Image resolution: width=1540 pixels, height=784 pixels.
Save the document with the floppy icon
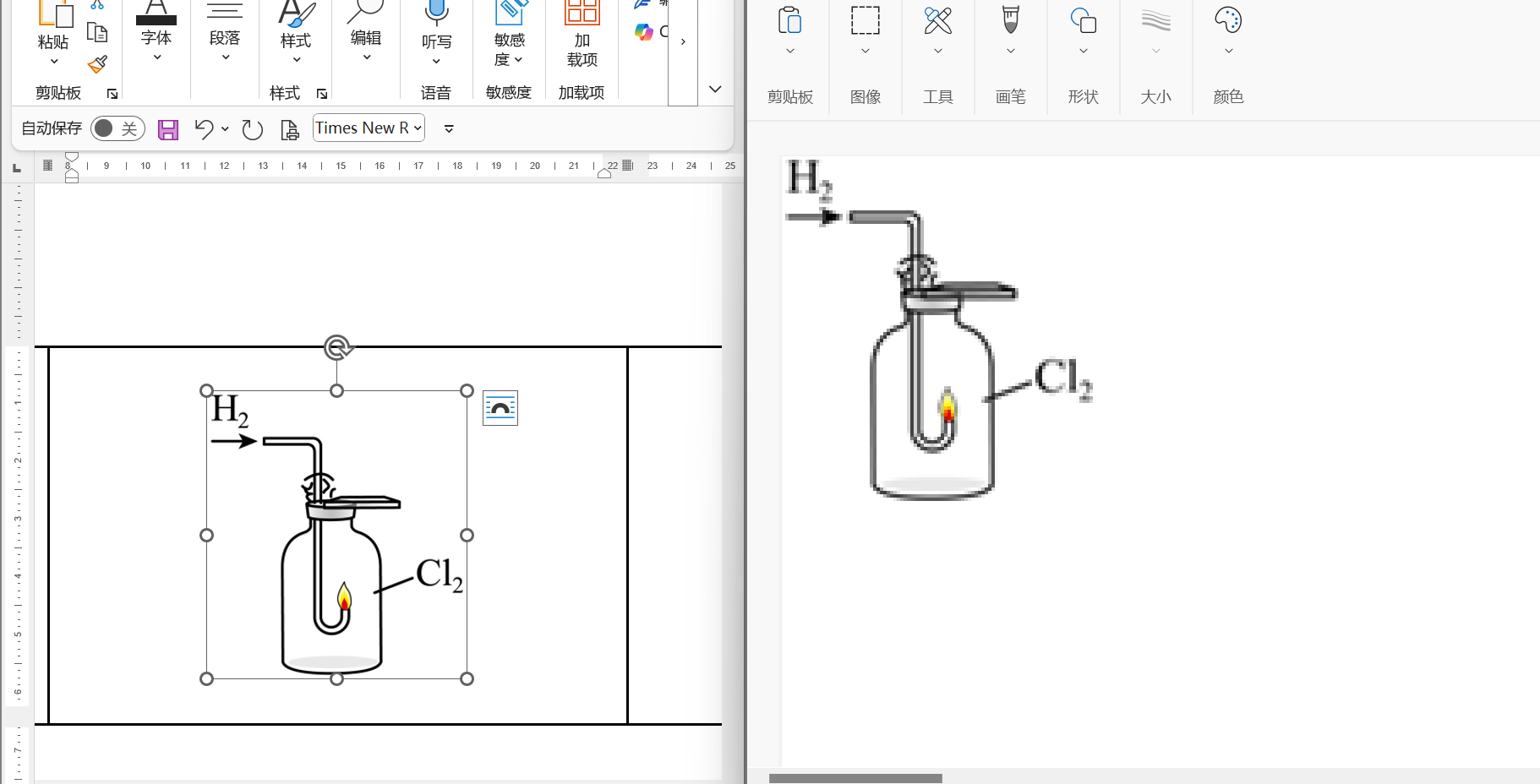coord(168,129)
